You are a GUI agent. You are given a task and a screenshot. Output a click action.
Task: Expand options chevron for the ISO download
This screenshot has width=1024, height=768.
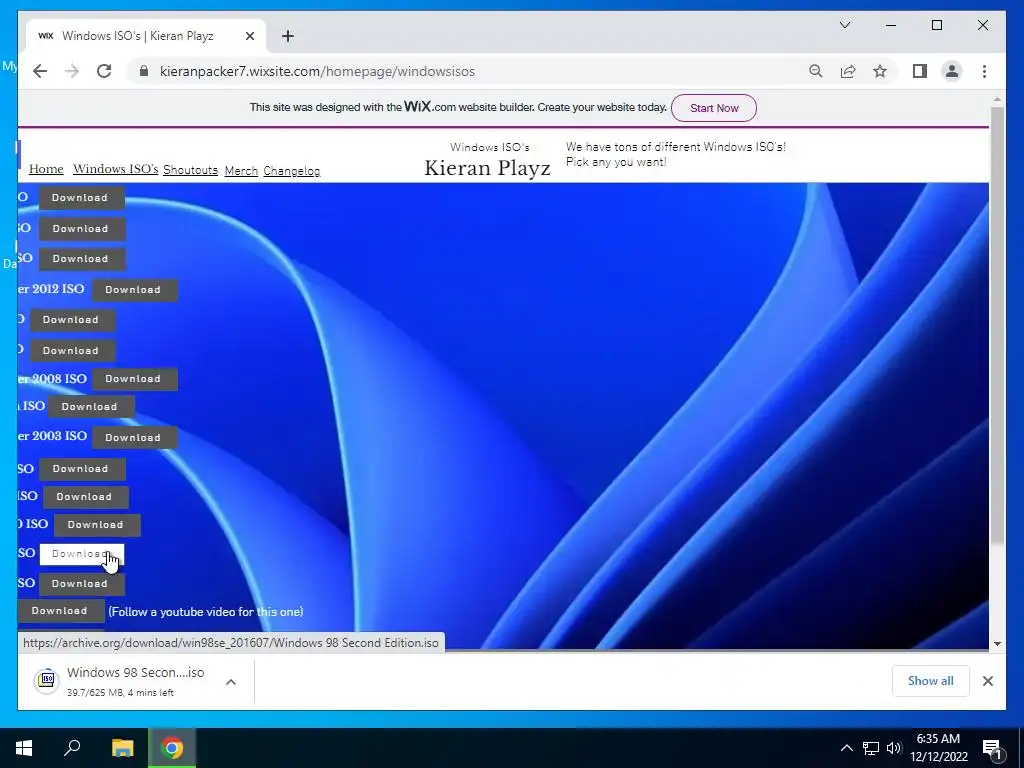pyautogui.click(x=231, y=682)
